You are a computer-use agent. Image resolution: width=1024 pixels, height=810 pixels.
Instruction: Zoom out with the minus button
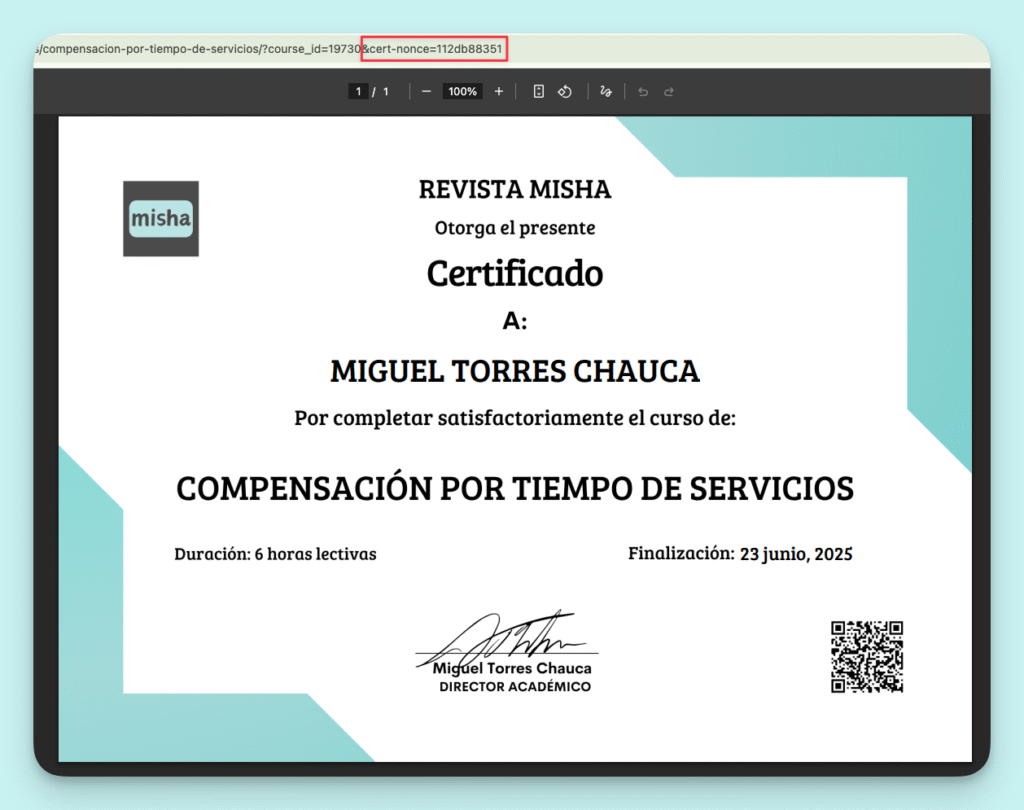point(426,91)
